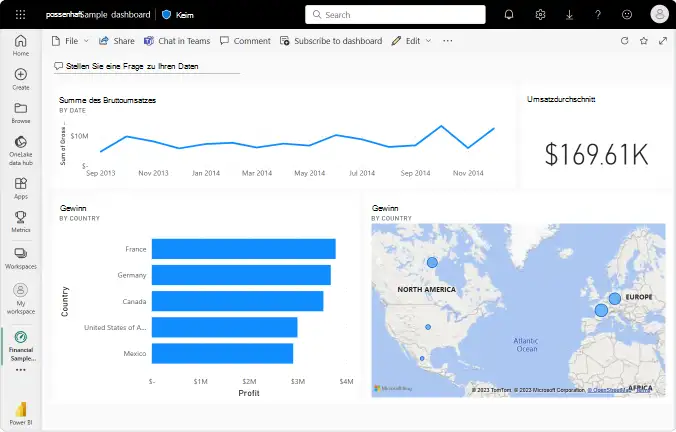This screenshot has width=676, height=432.
Task: Open the Metrics trophy icon
Action: [x=21, y=220]
